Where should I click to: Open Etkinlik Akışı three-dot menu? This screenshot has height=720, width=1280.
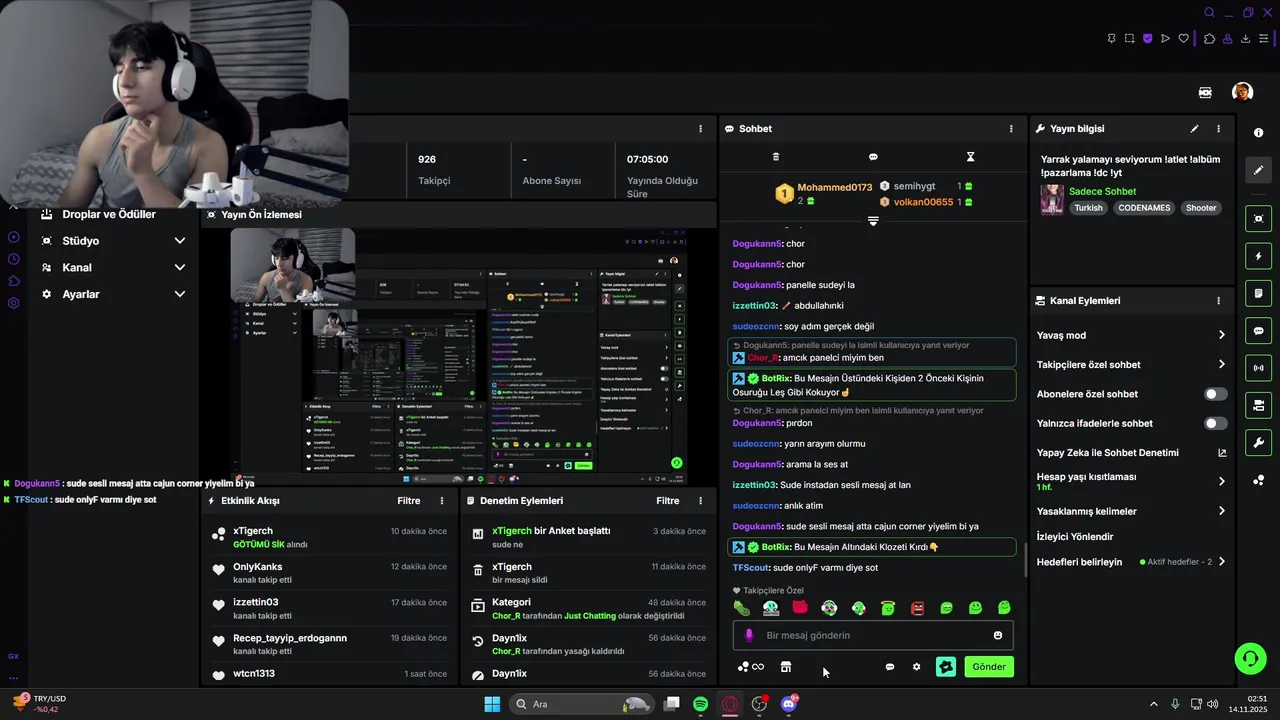point(442,501)
